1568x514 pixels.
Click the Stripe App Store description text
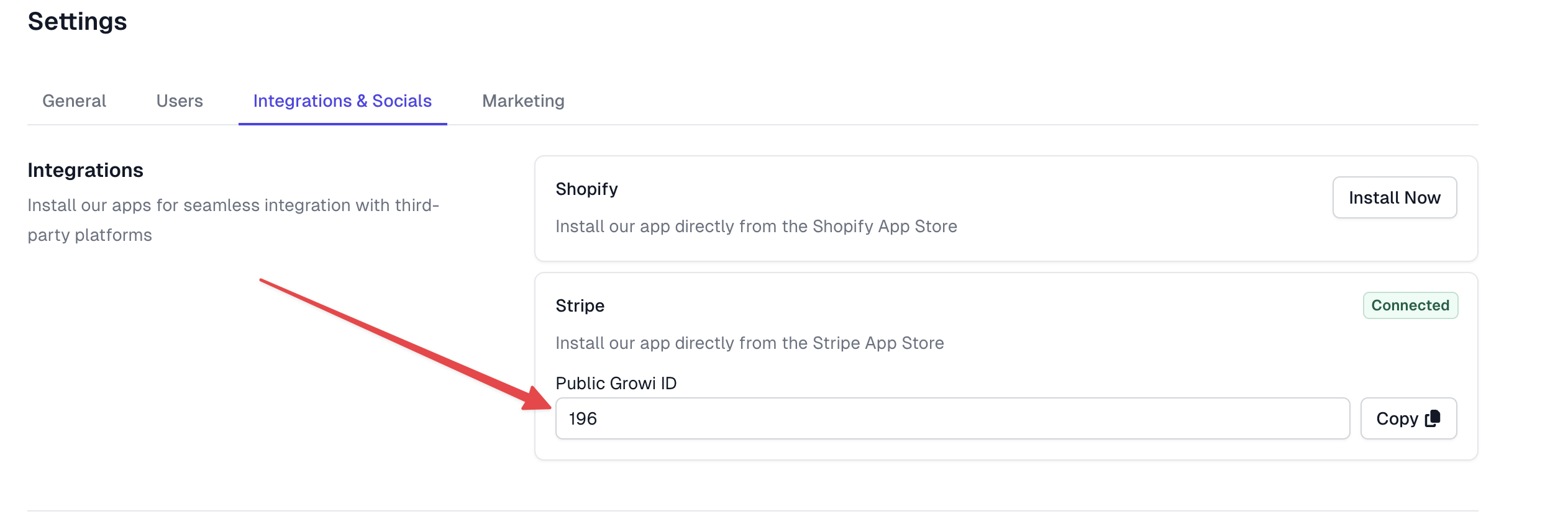749,343
